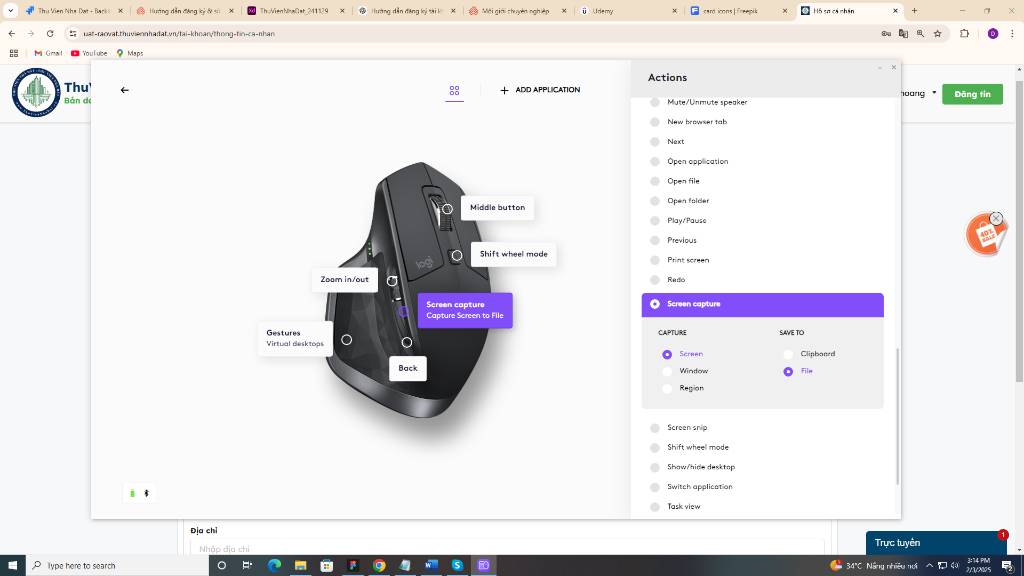Select the Middle button hotspot on the mouse

pyautogui.click(x=447, y=209)
